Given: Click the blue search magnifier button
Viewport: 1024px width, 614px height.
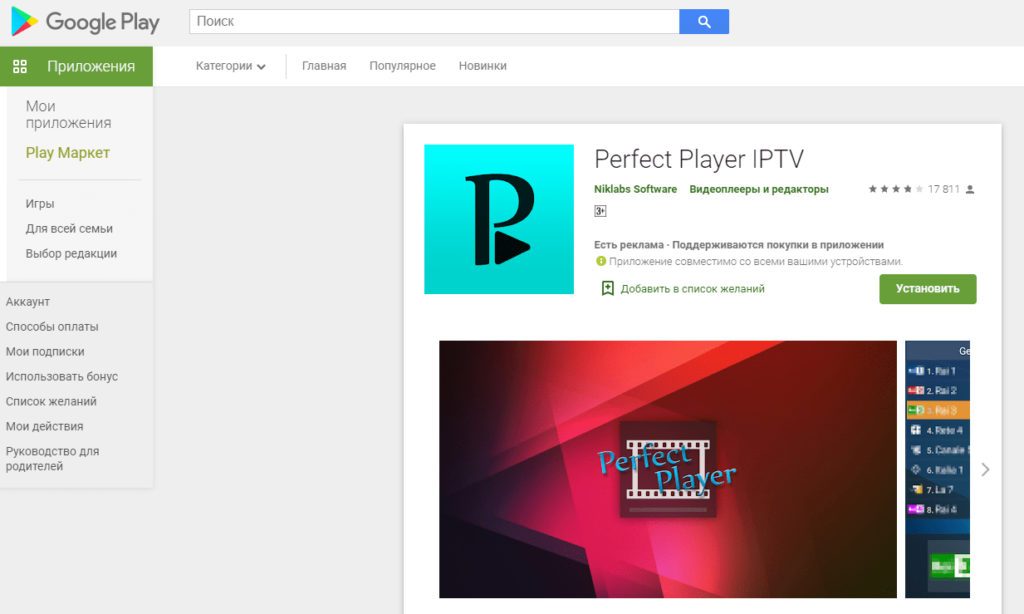Looking at the screenshot, I should (x=704, y=21).
